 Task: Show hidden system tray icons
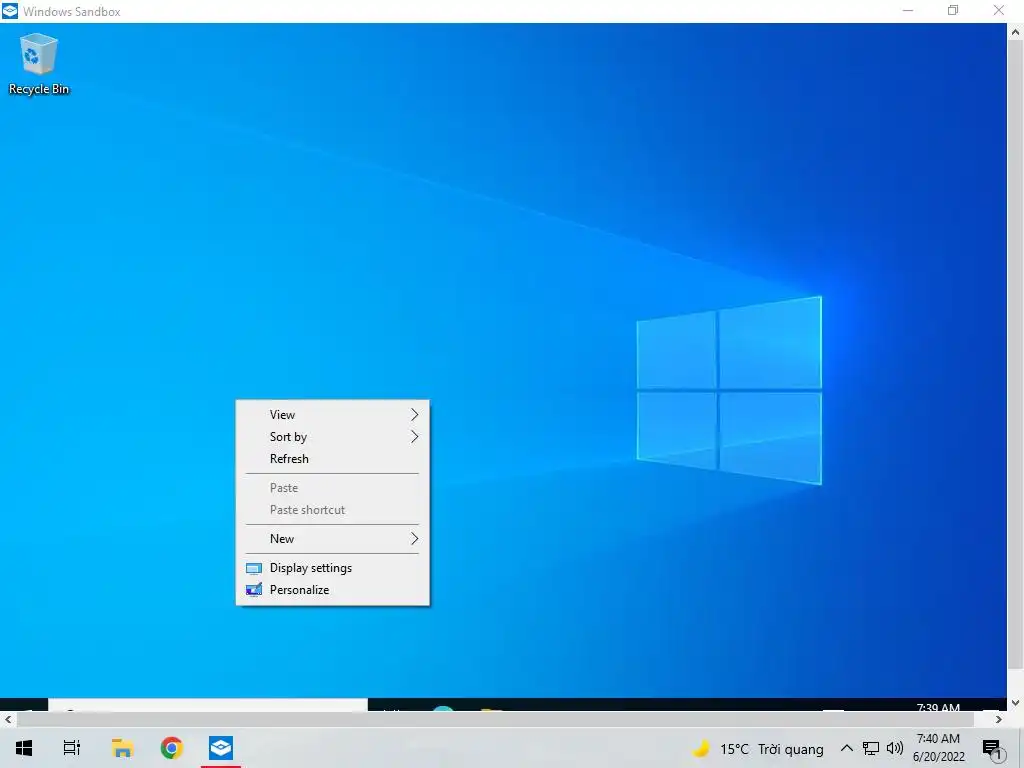[846, 748]
